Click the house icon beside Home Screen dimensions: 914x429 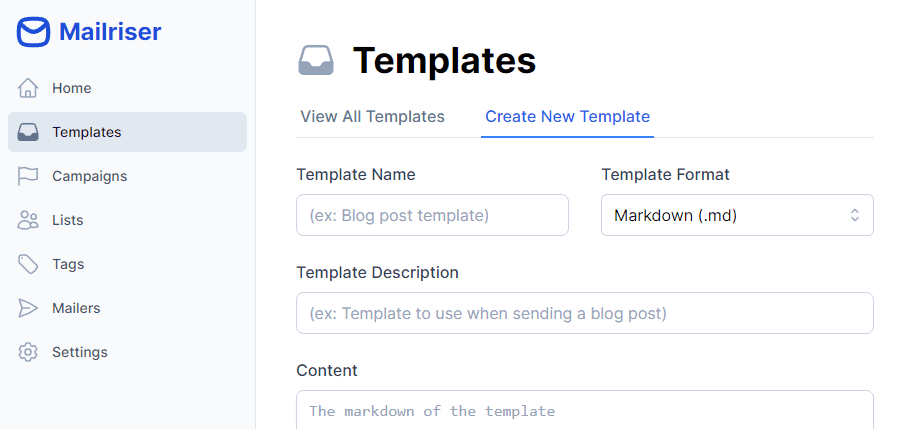(x=28, y=88)
